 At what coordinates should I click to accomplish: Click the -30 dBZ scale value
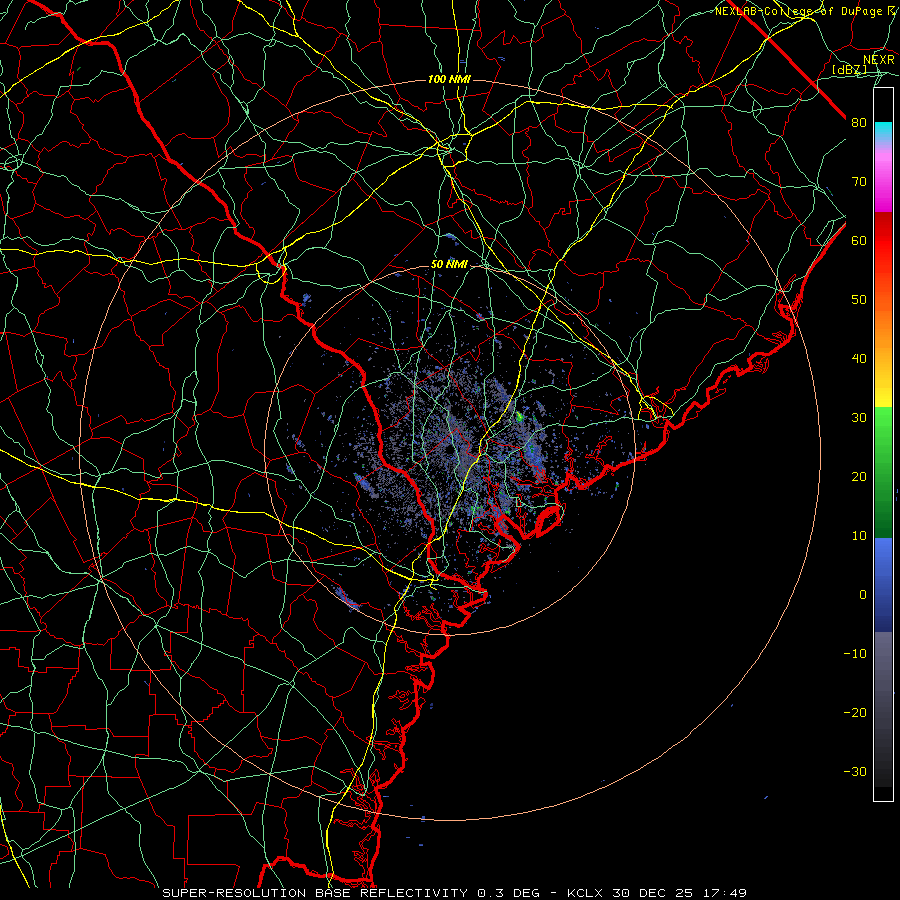coord(855,772)
